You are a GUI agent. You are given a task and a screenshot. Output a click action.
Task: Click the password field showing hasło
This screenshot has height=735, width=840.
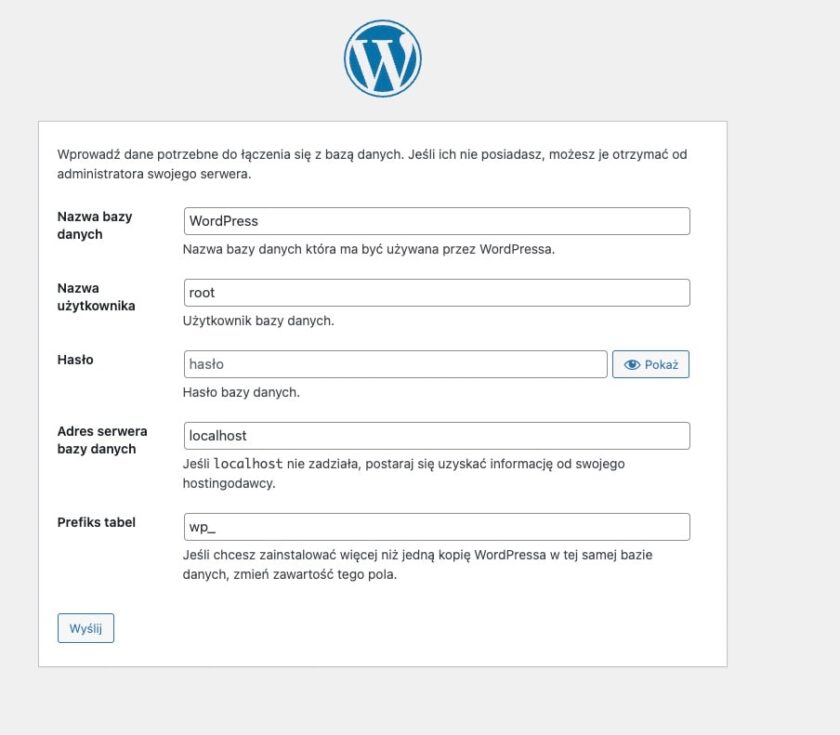coord(395,364)
